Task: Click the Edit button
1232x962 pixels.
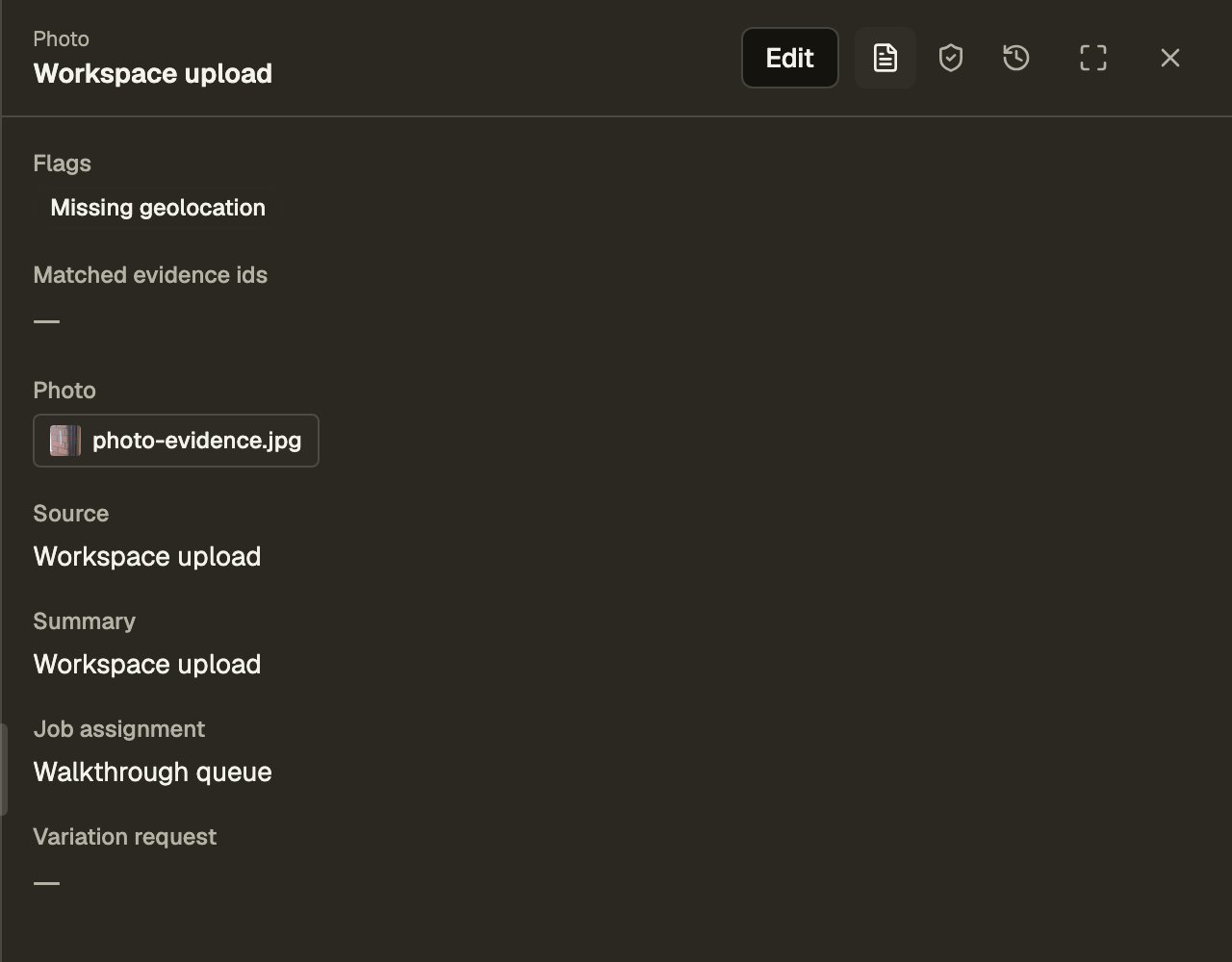Action: coord(789,58)
